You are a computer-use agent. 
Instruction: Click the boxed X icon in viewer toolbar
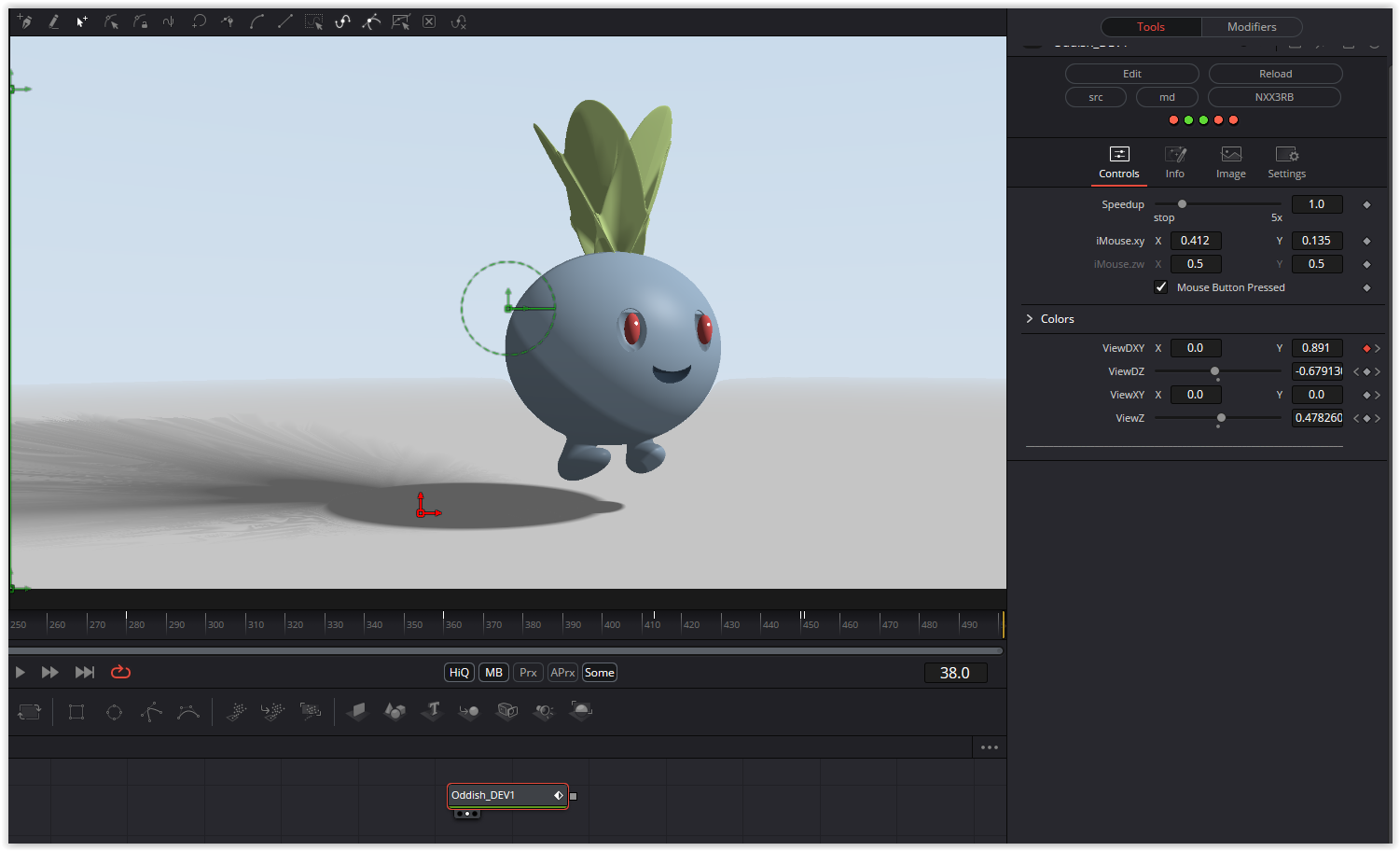click(429, 21)
